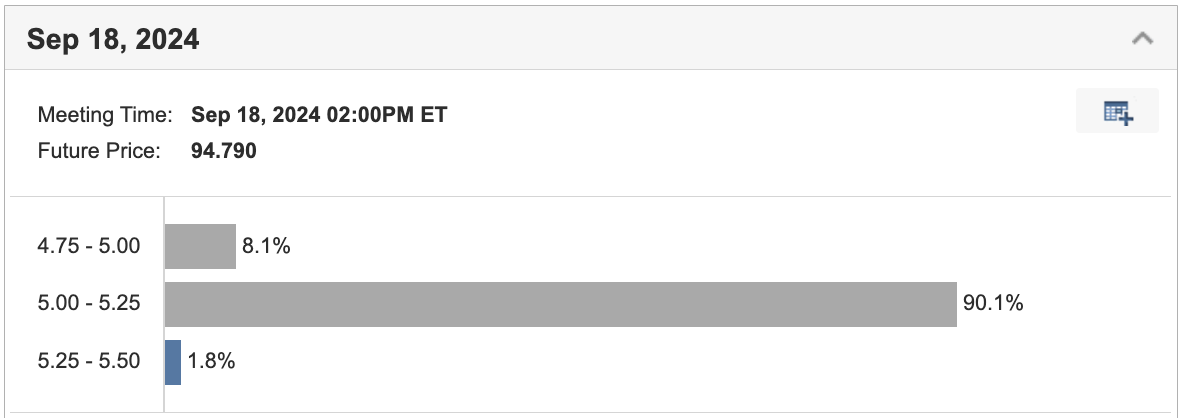
Task: Select the 5.00 - 5.25 rate label
Action: (x=88, y=304)
